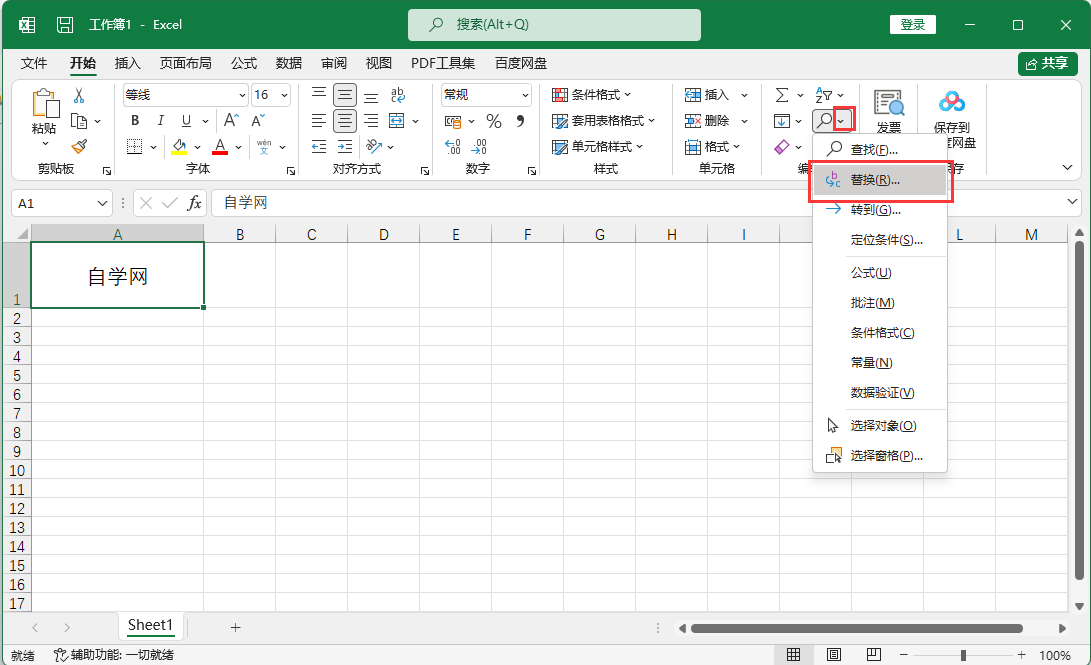Open the Name Box dropdown arrow
This screenshot has width=1091, height=665.
click(102, 203)
